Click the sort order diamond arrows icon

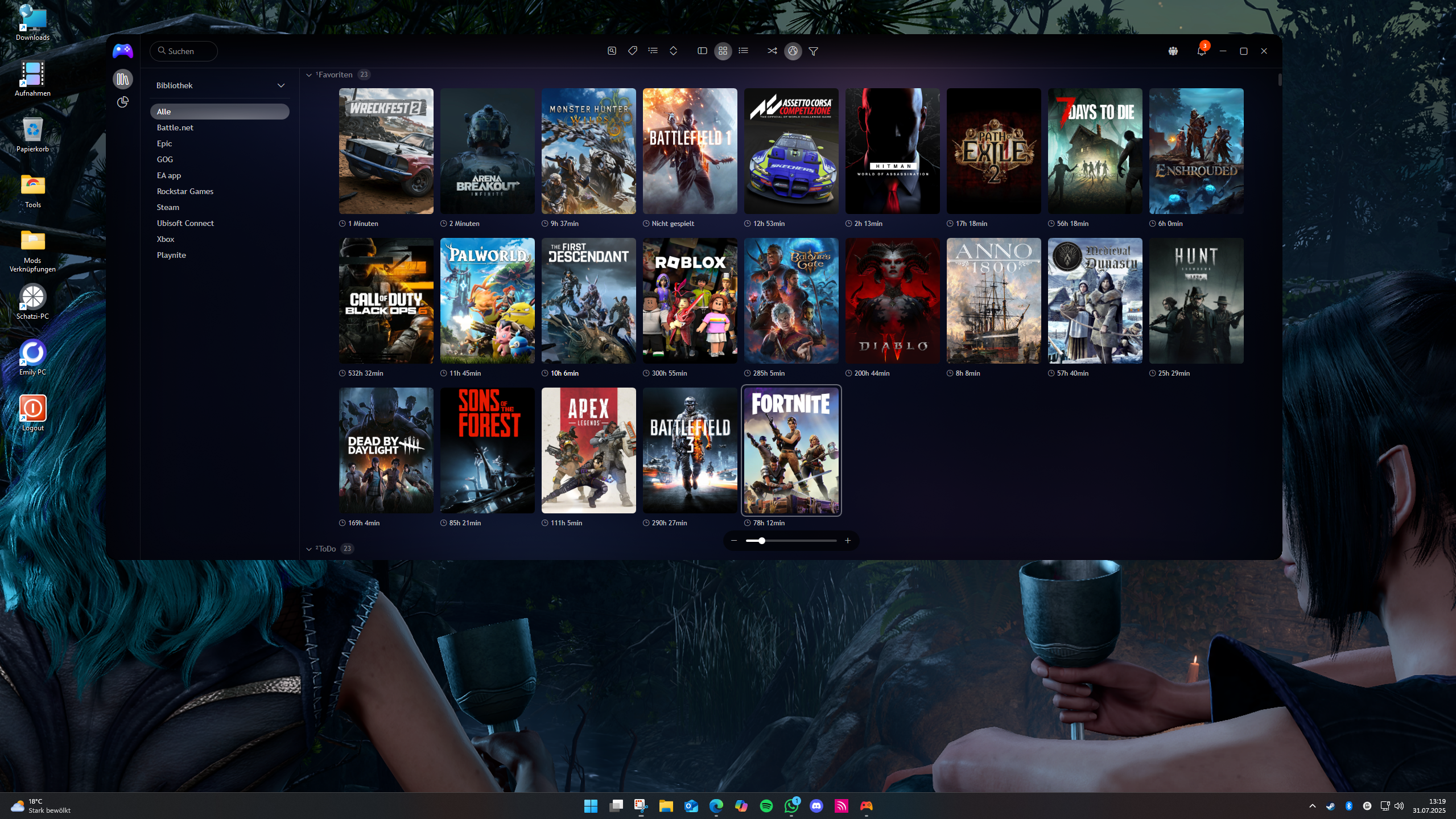click(x=673, y=51)
